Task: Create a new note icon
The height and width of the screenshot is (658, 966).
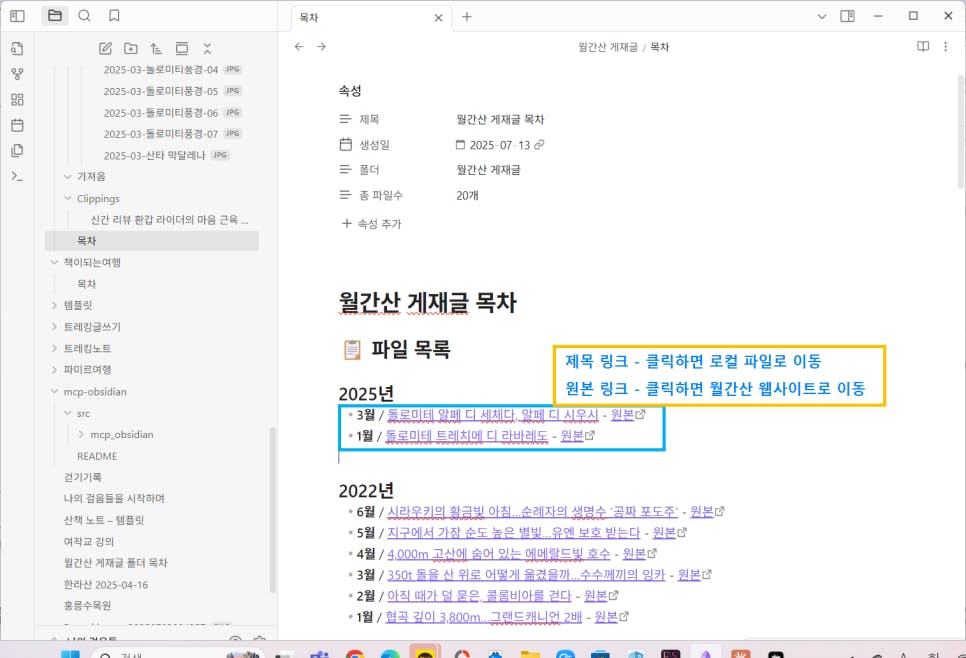Action: tap(105, 49)
